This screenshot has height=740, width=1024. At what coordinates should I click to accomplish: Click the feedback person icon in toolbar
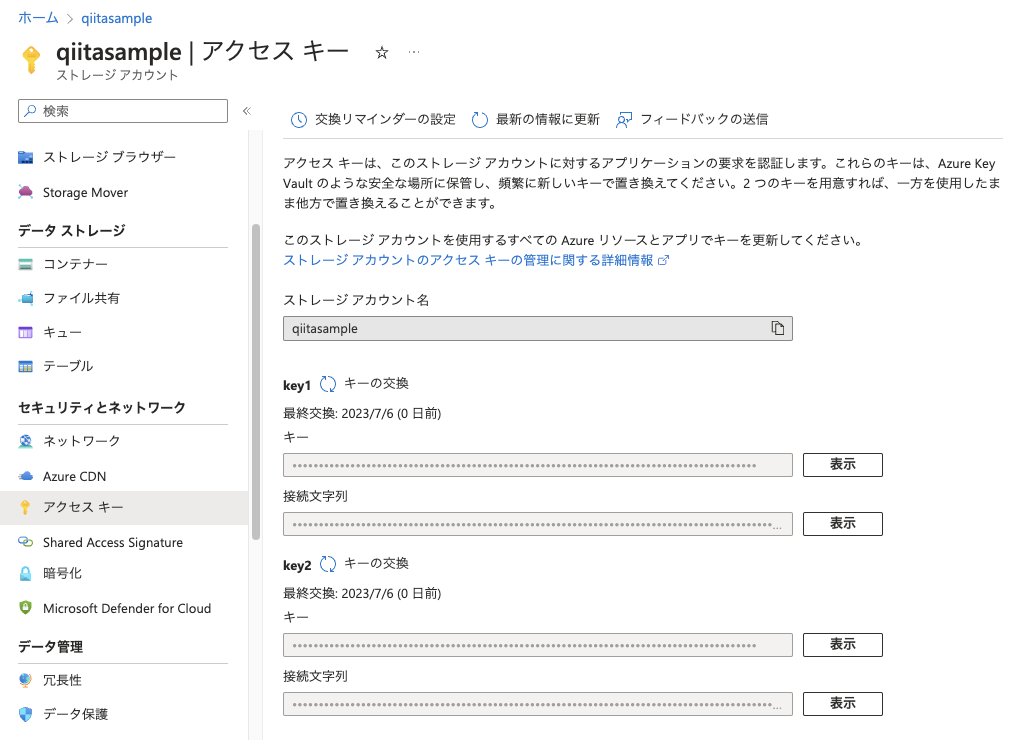(624, 120)
